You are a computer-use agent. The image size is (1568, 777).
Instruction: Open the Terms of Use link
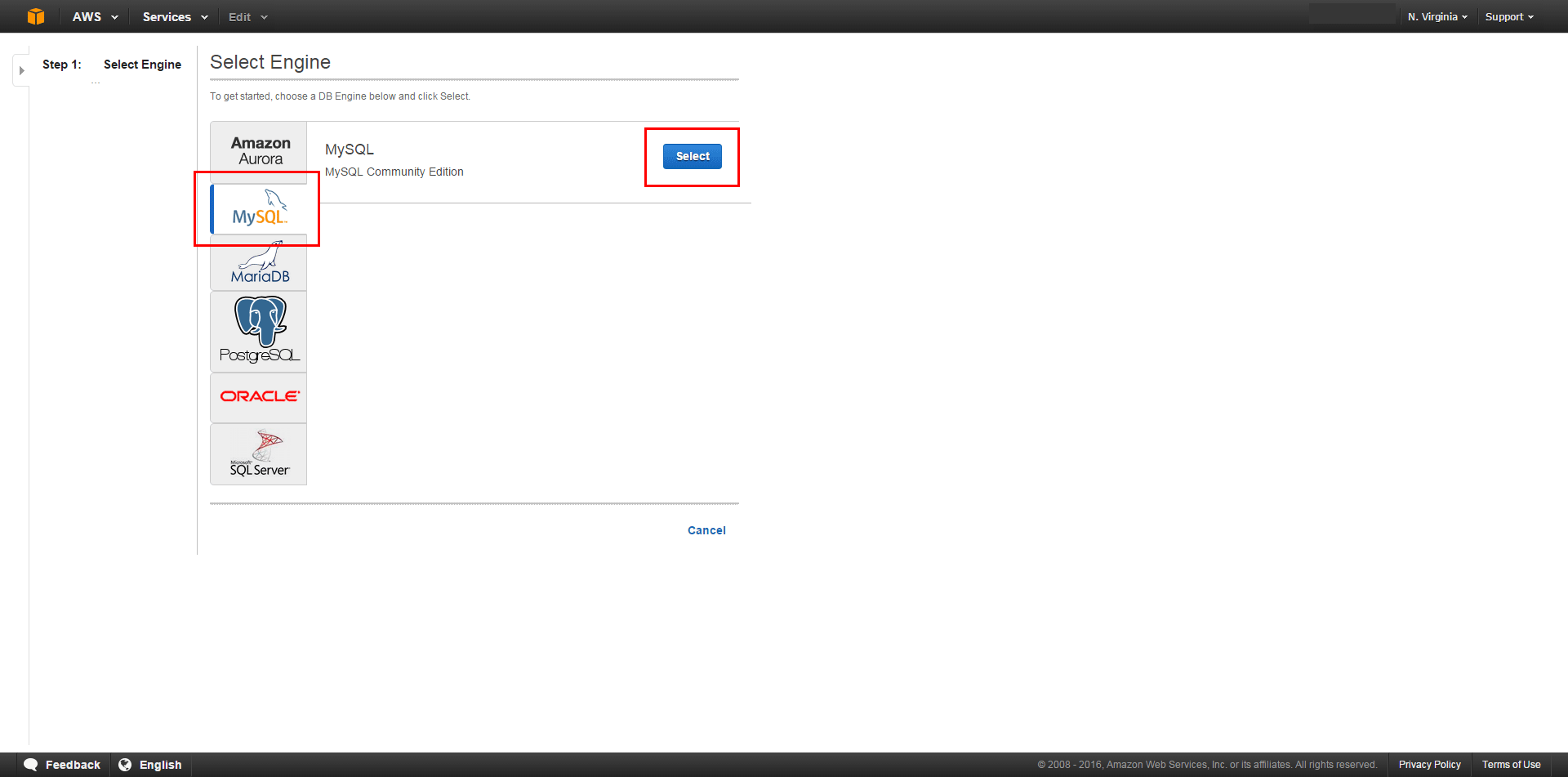coord(1511,765)
